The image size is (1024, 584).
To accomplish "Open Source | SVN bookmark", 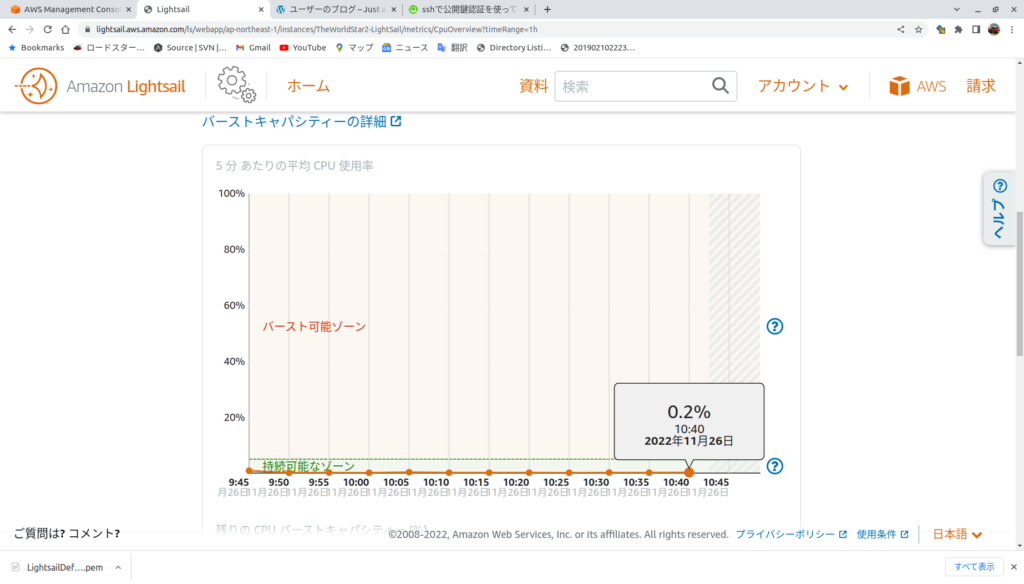I will tap(190, 48).
